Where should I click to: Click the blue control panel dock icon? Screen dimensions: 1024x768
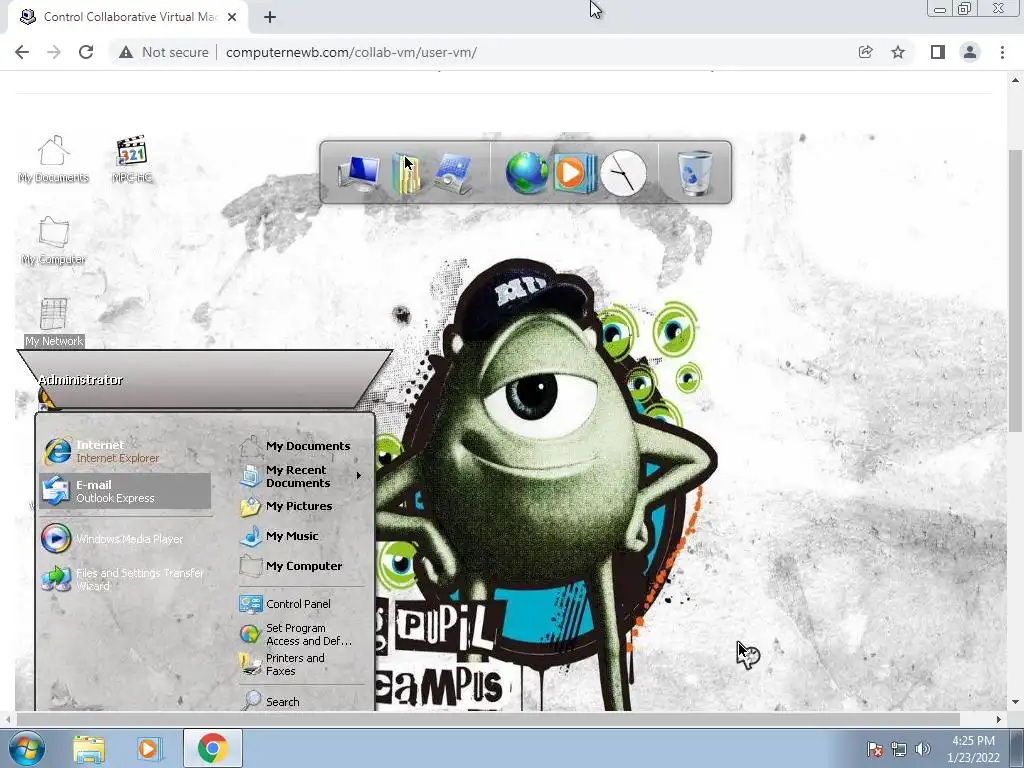coord(454,174)
